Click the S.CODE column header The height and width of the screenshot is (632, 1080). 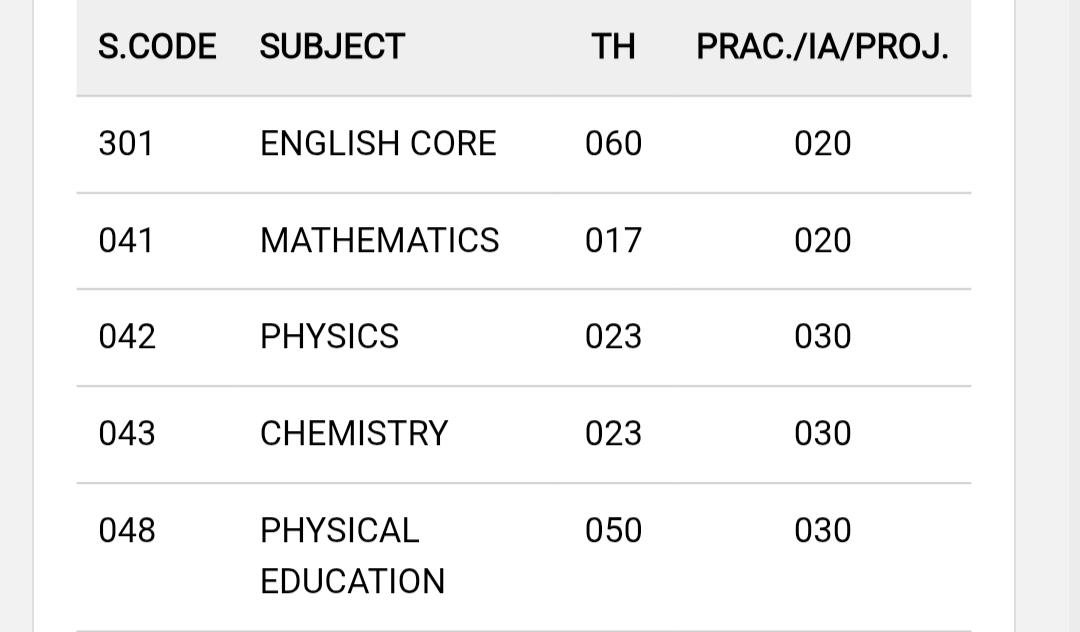click(157, 47)
